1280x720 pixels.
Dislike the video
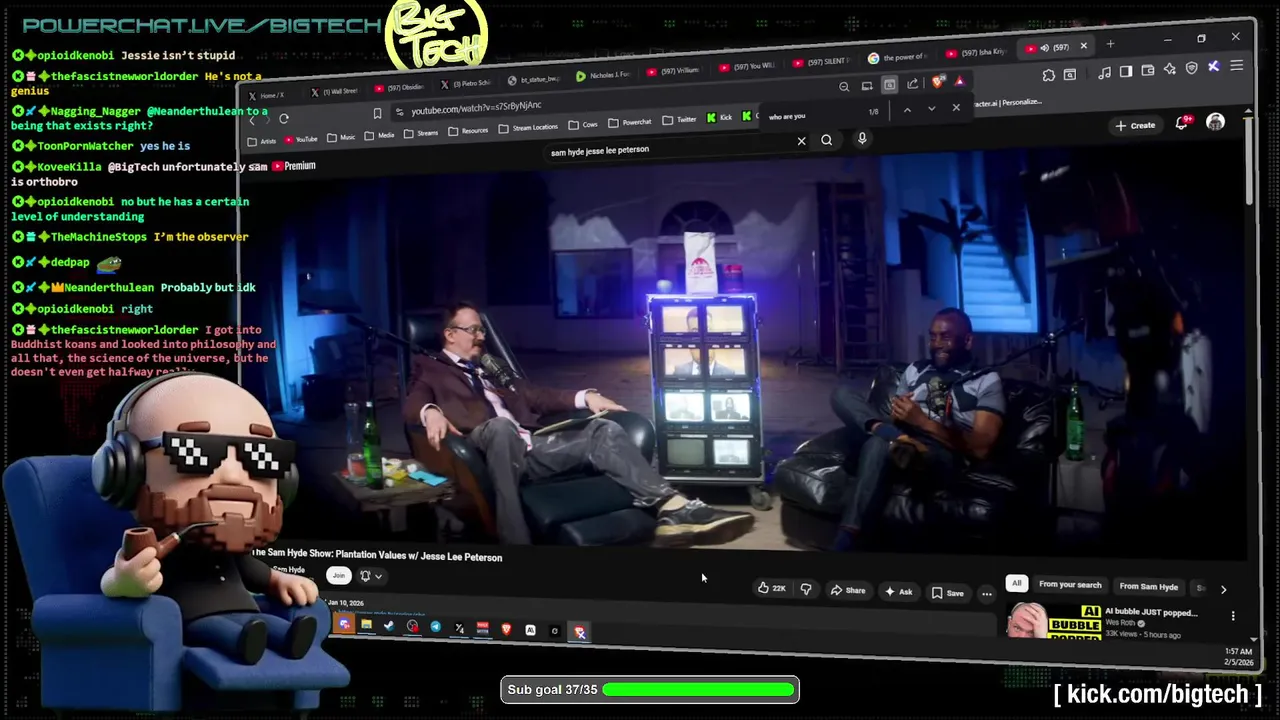click(x=806, y=589)
